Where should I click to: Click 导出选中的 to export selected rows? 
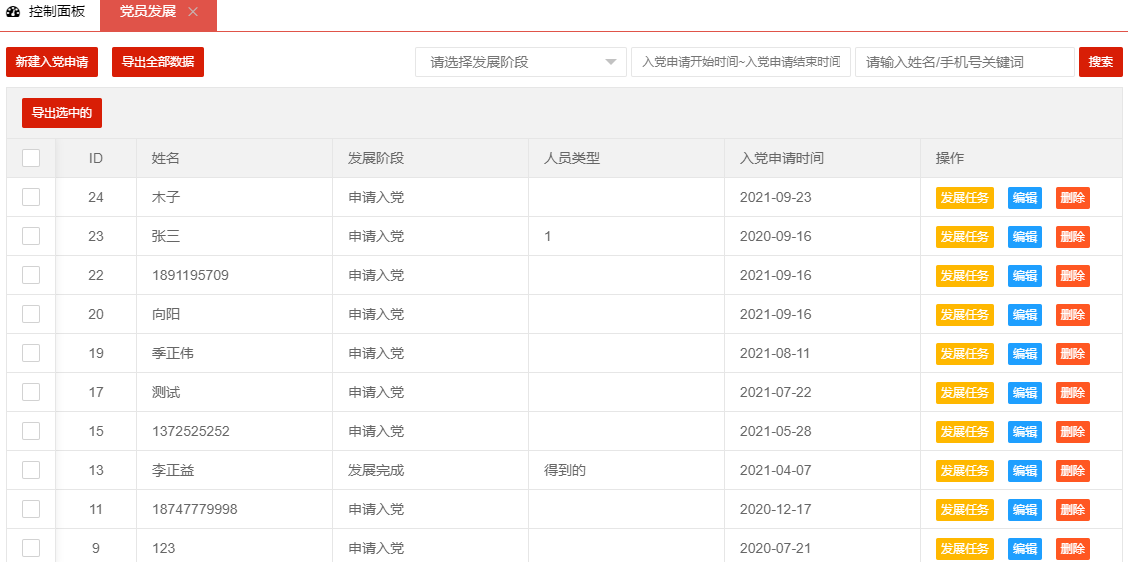point(62,113)
